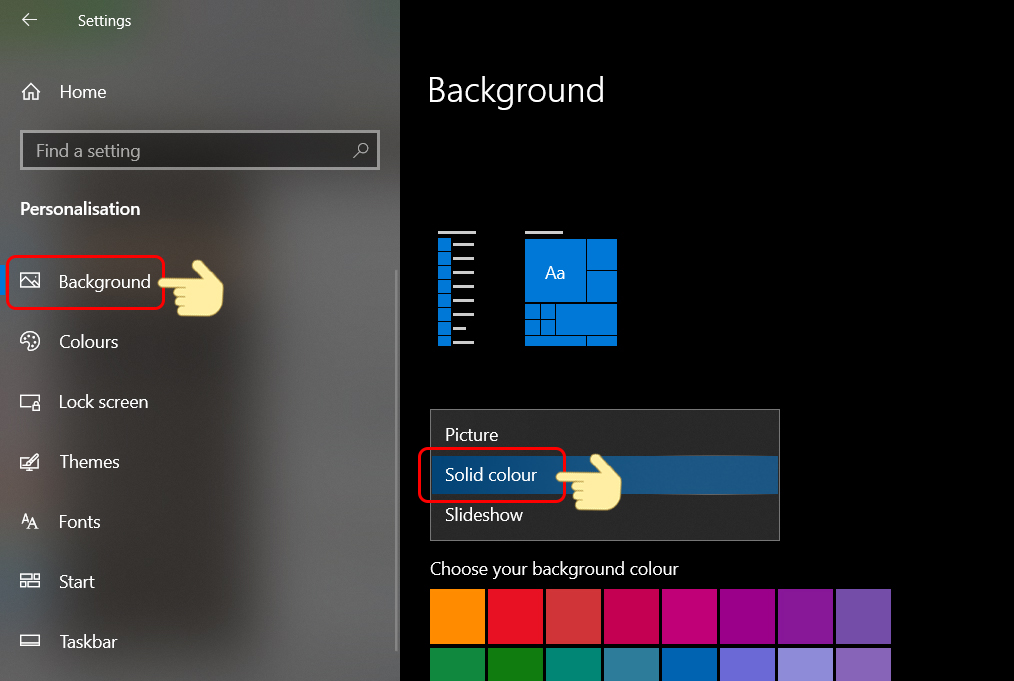Screen dimensions: 1014x681
Task: Click the Taskbar icon
Action: 30,641
